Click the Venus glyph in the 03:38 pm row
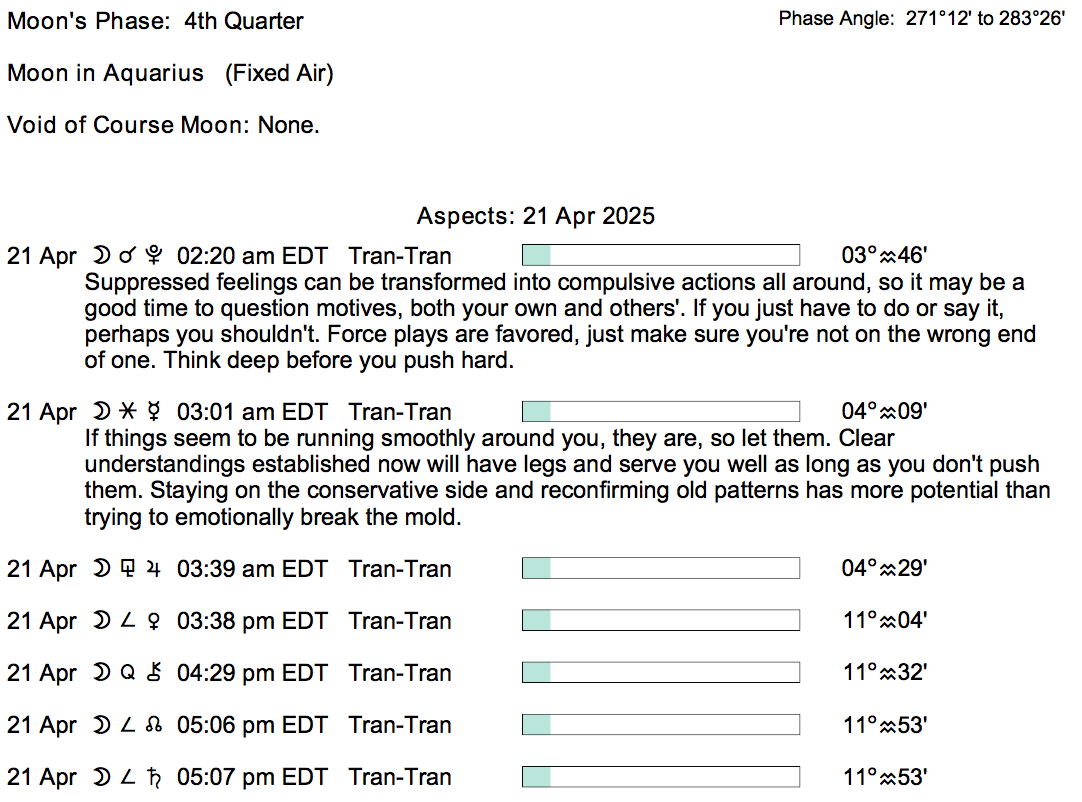 tap(153, 621)
